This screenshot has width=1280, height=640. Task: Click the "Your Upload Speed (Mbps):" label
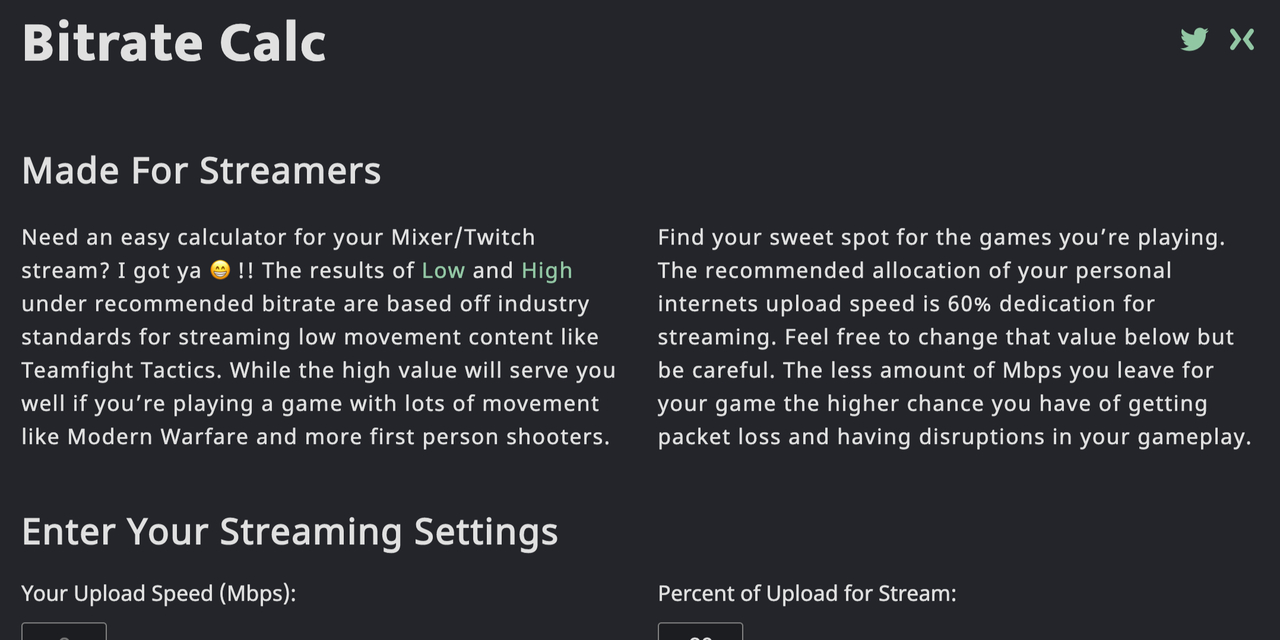(159, 593)
